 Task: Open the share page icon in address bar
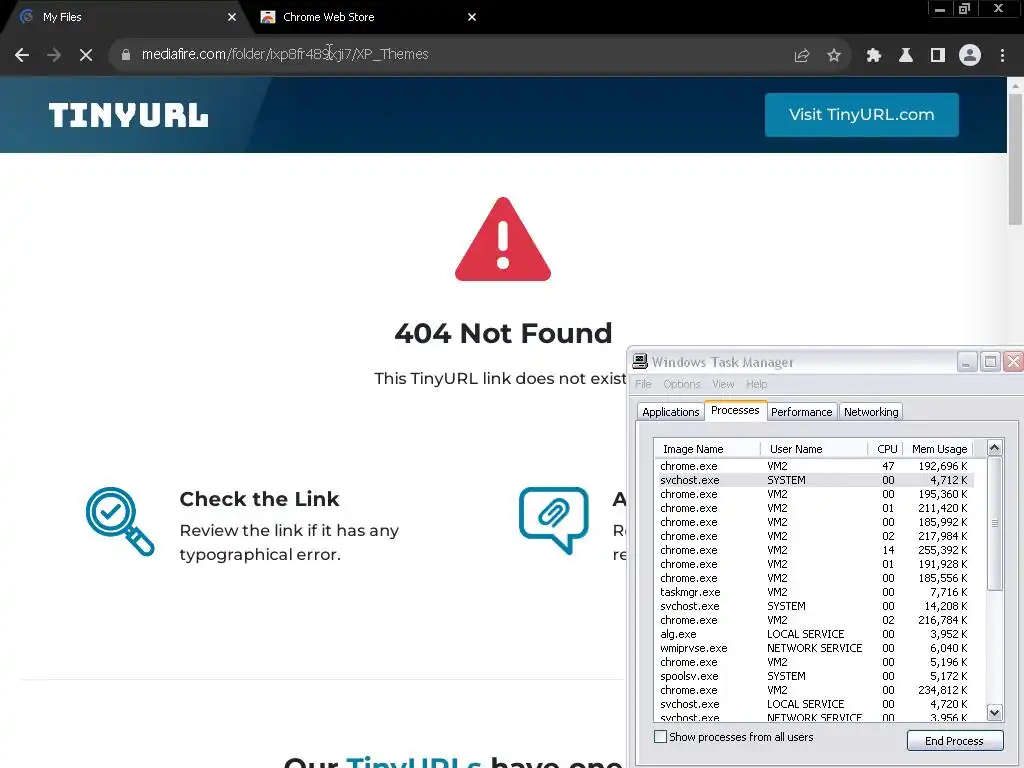[801, 56]
